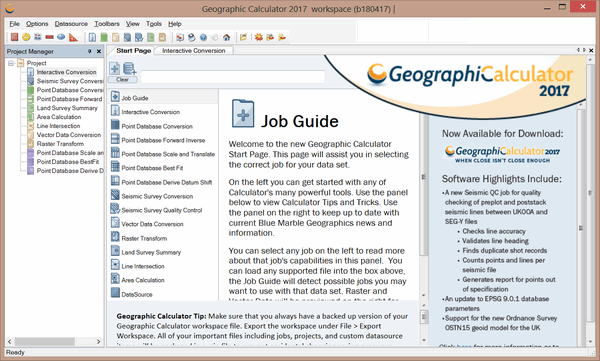Click the red triangle ruler toolbar icon
Viewport: 600px width, 361px height.
73,37
